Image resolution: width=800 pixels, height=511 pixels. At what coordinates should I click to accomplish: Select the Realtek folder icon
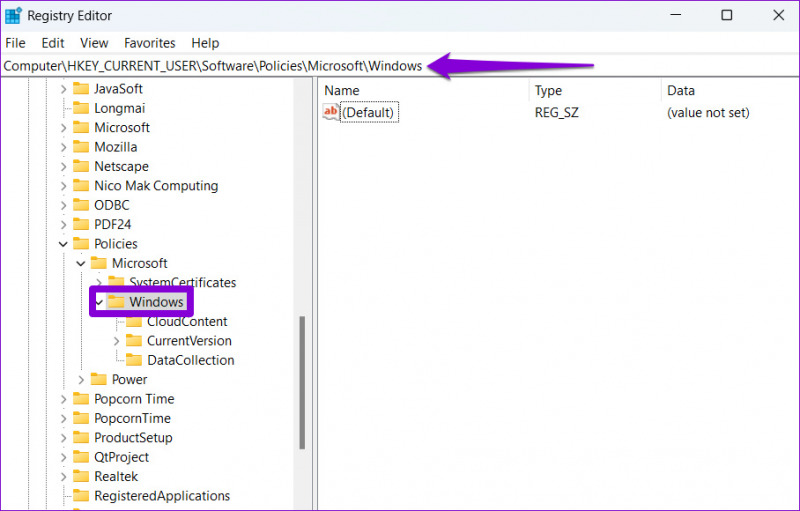pyautogui.click(x=81, y=476)
